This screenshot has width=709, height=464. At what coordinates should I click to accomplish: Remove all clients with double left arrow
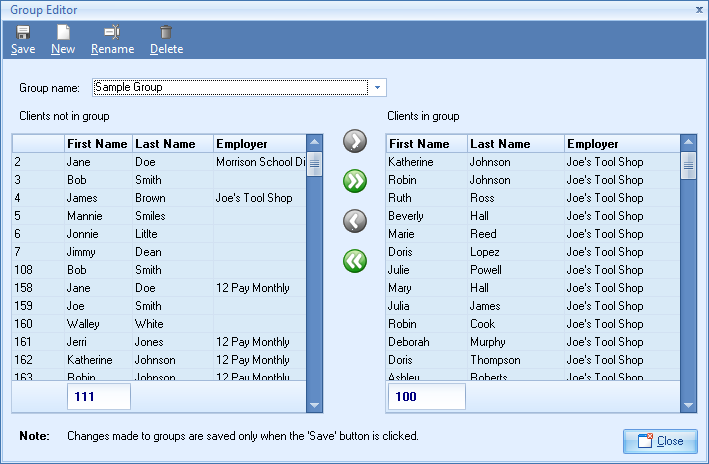pos(355,261)
